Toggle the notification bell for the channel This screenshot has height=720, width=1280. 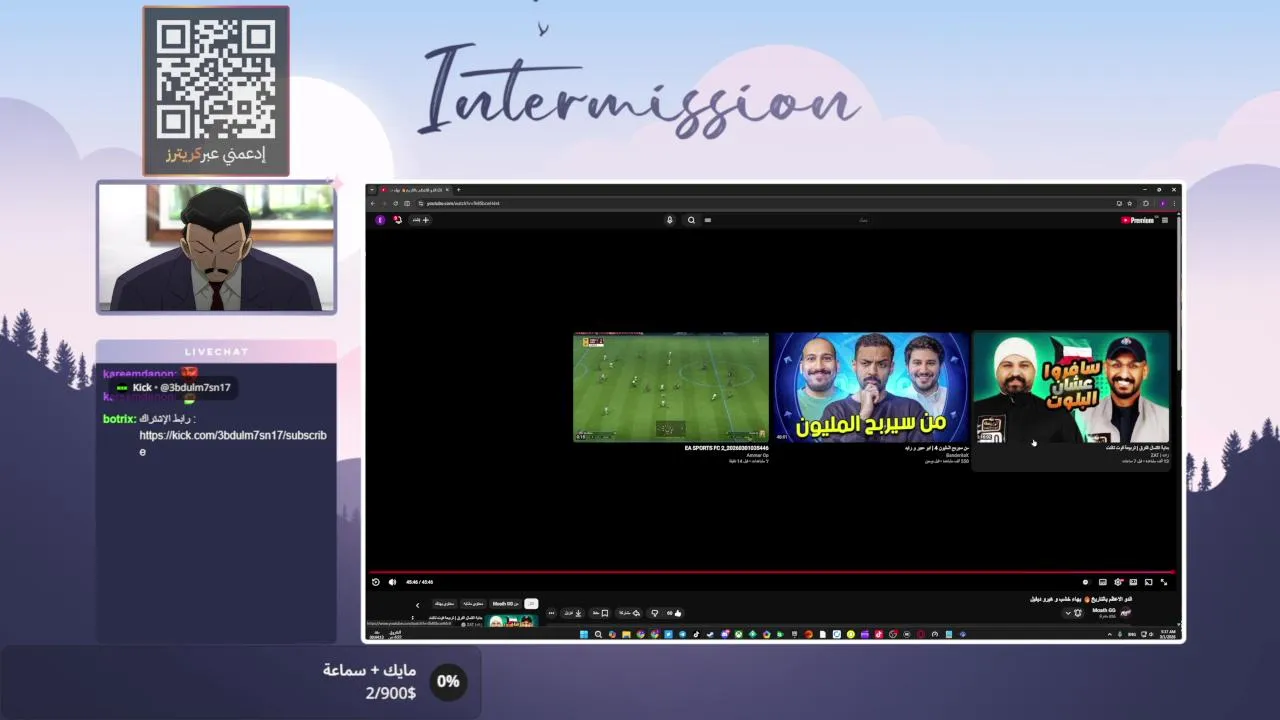(x=1078, y=613)
